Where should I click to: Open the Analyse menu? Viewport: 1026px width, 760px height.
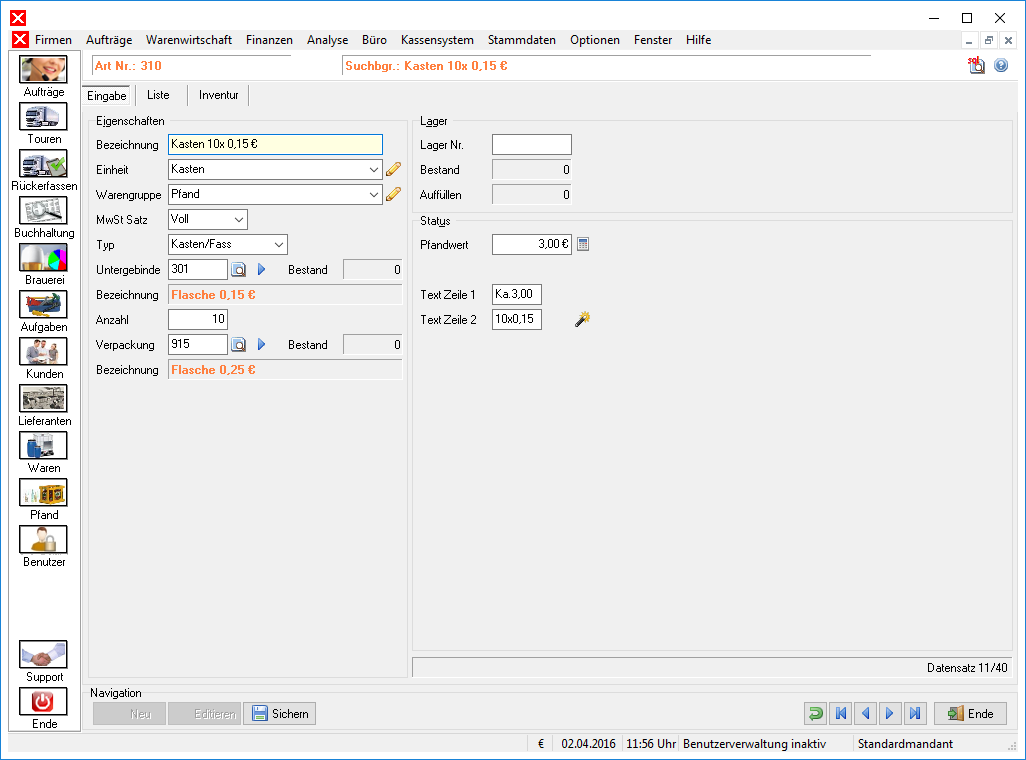(x=328, y=40)
